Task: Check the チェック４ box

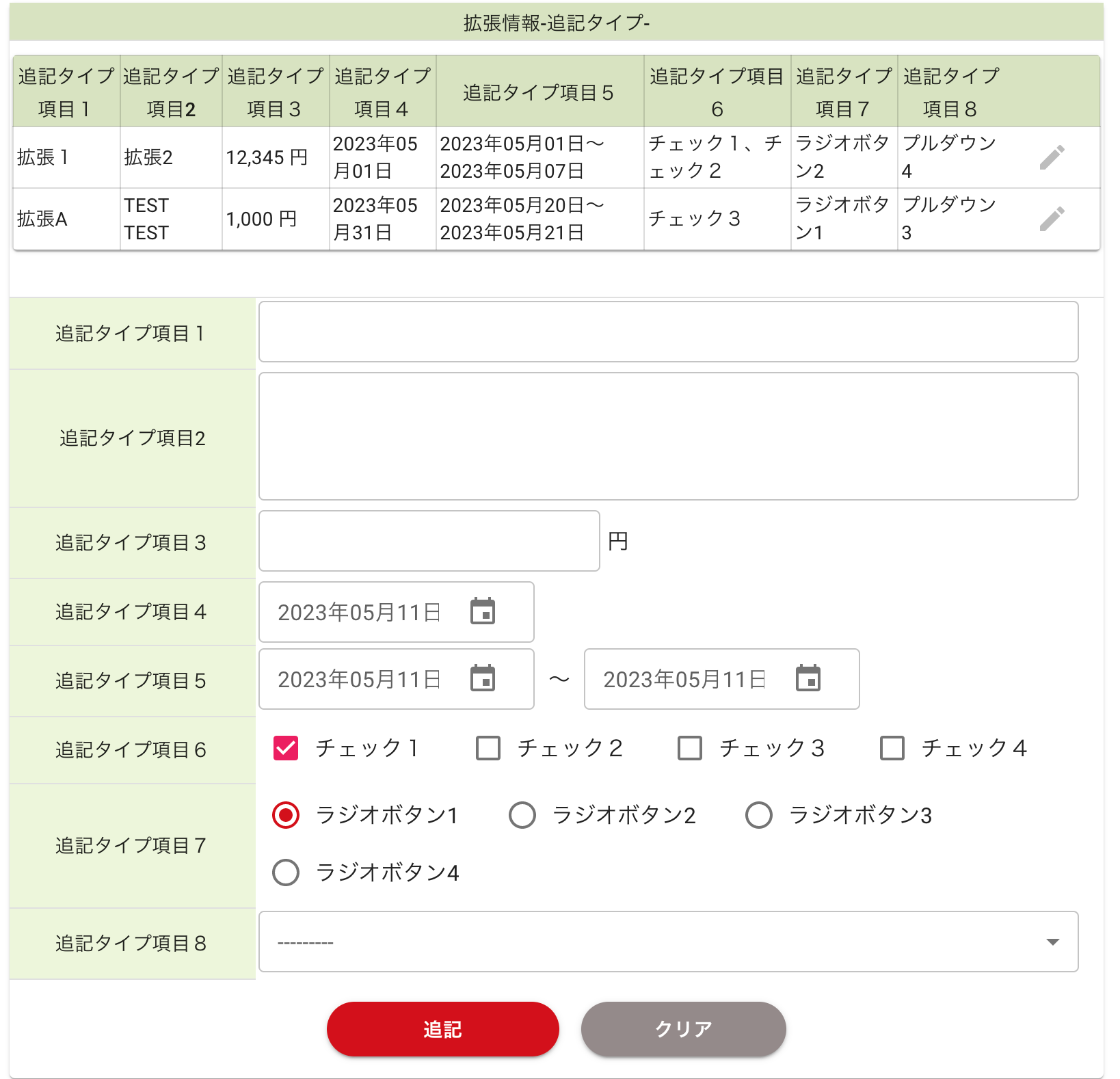Action: (892, 748)
